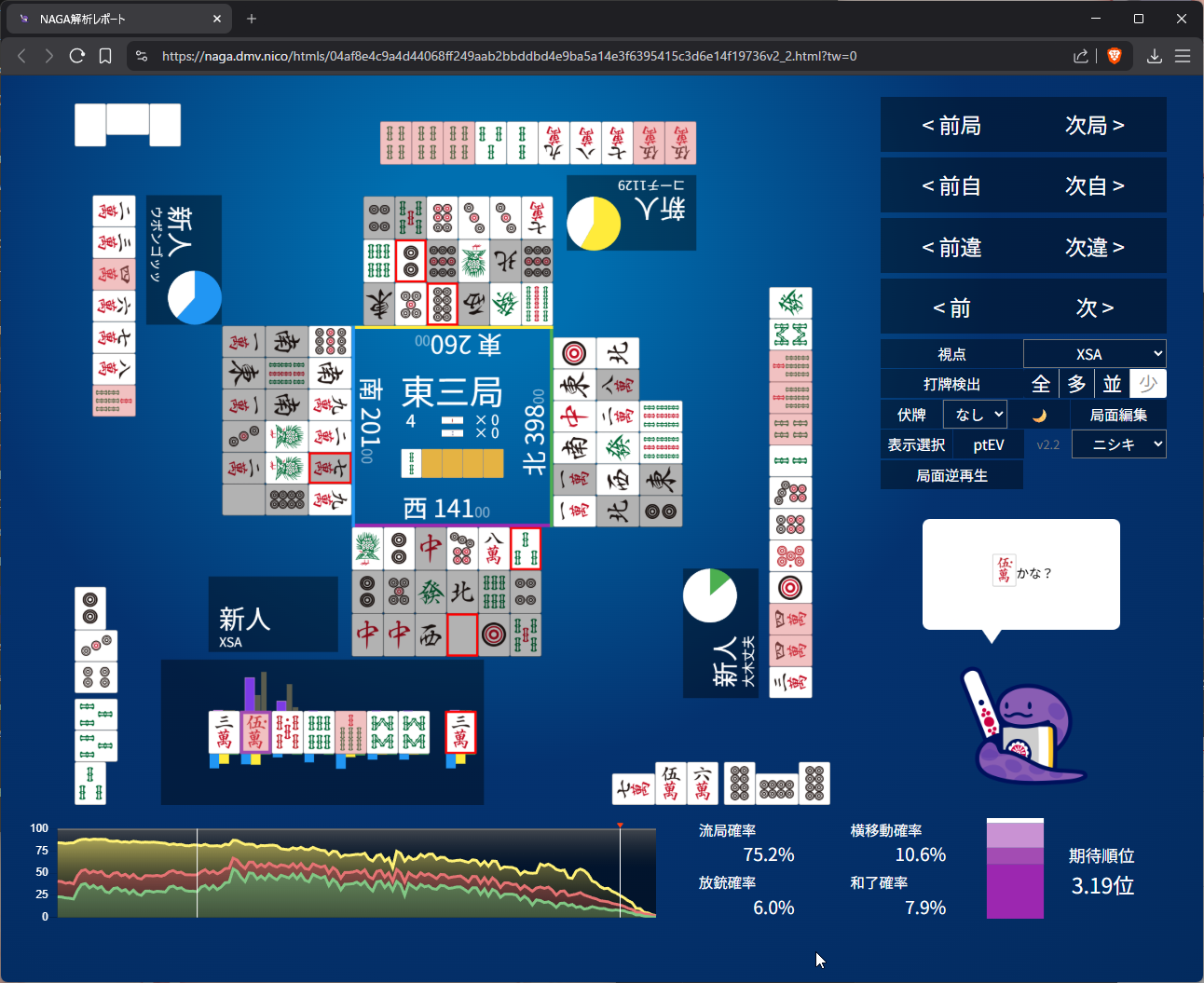Image resolution: width=1204 pixels, height=983 pixels.
Task: Set discard detection level to 多
Action: click(x=1076, y=384)
